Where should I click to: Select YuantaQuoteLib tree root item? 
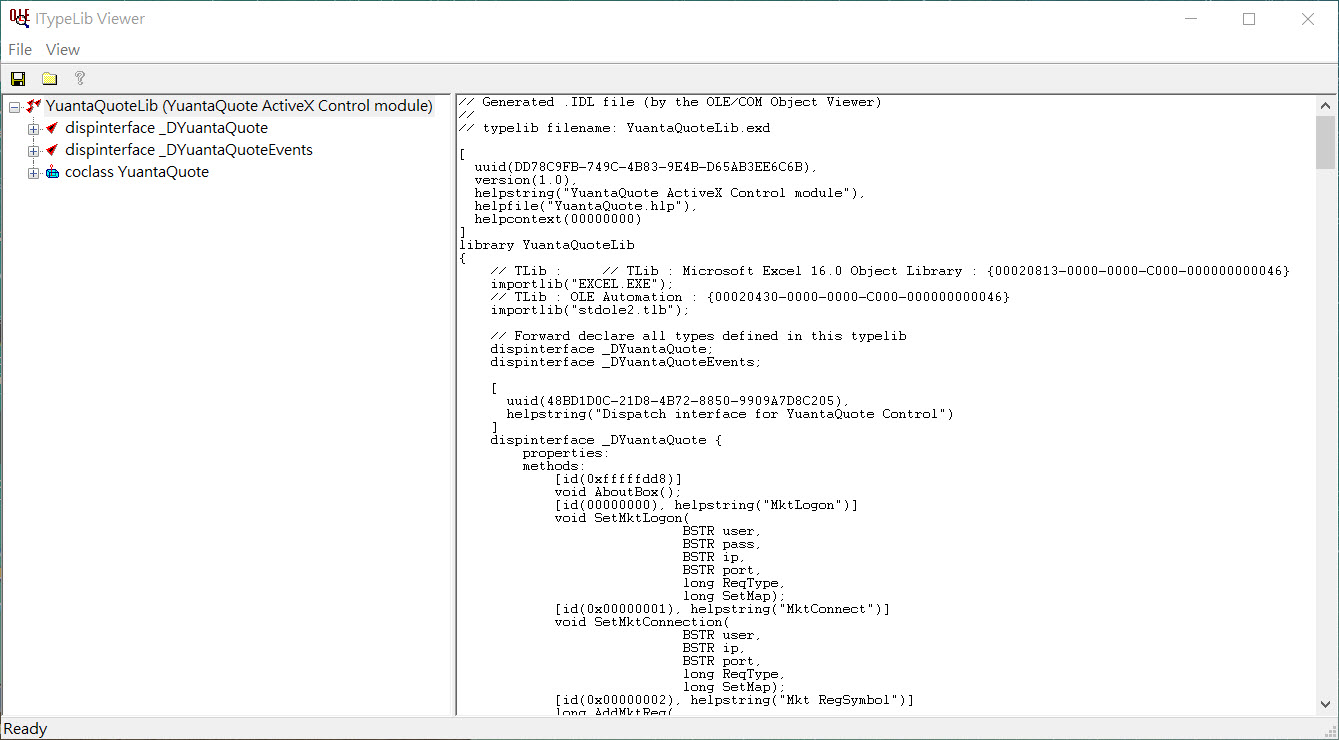[x=239, y=106]
